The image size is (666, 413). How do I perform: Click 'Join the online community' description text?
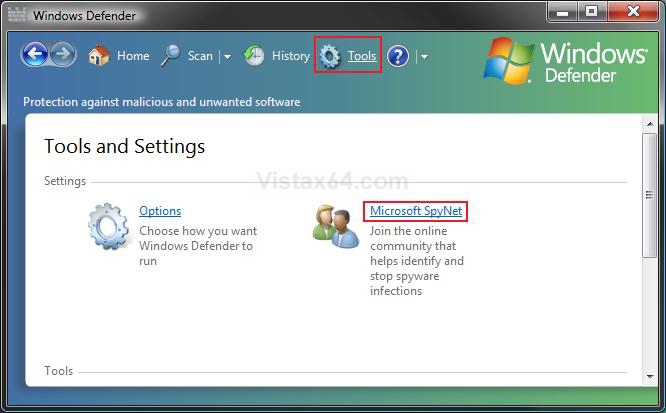[417, 261]
